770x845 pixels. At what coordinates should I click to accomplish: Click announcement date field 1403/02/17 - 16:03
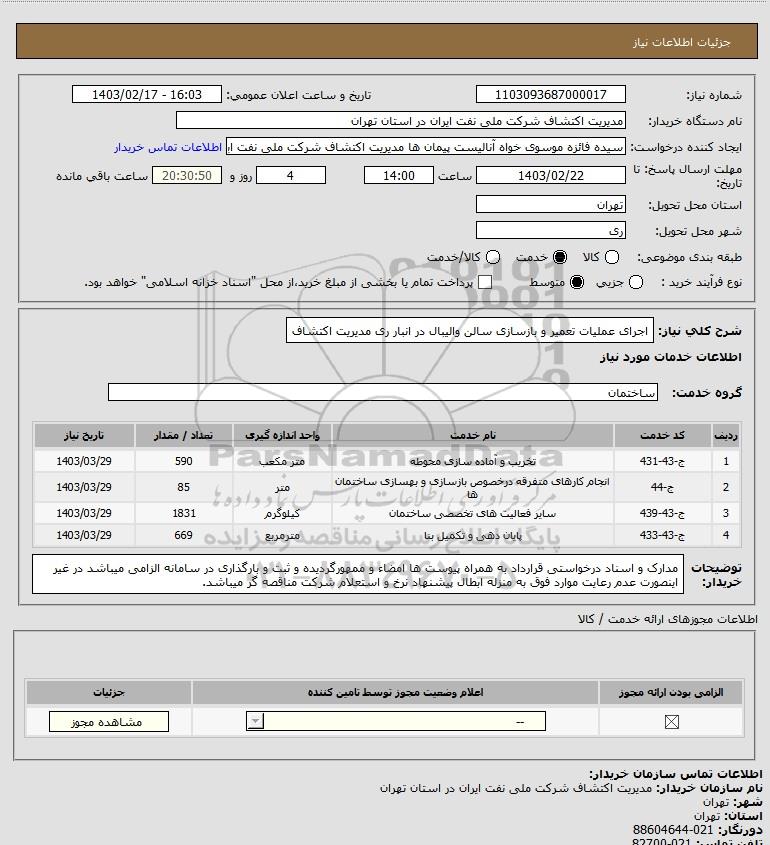pos(147,94)
